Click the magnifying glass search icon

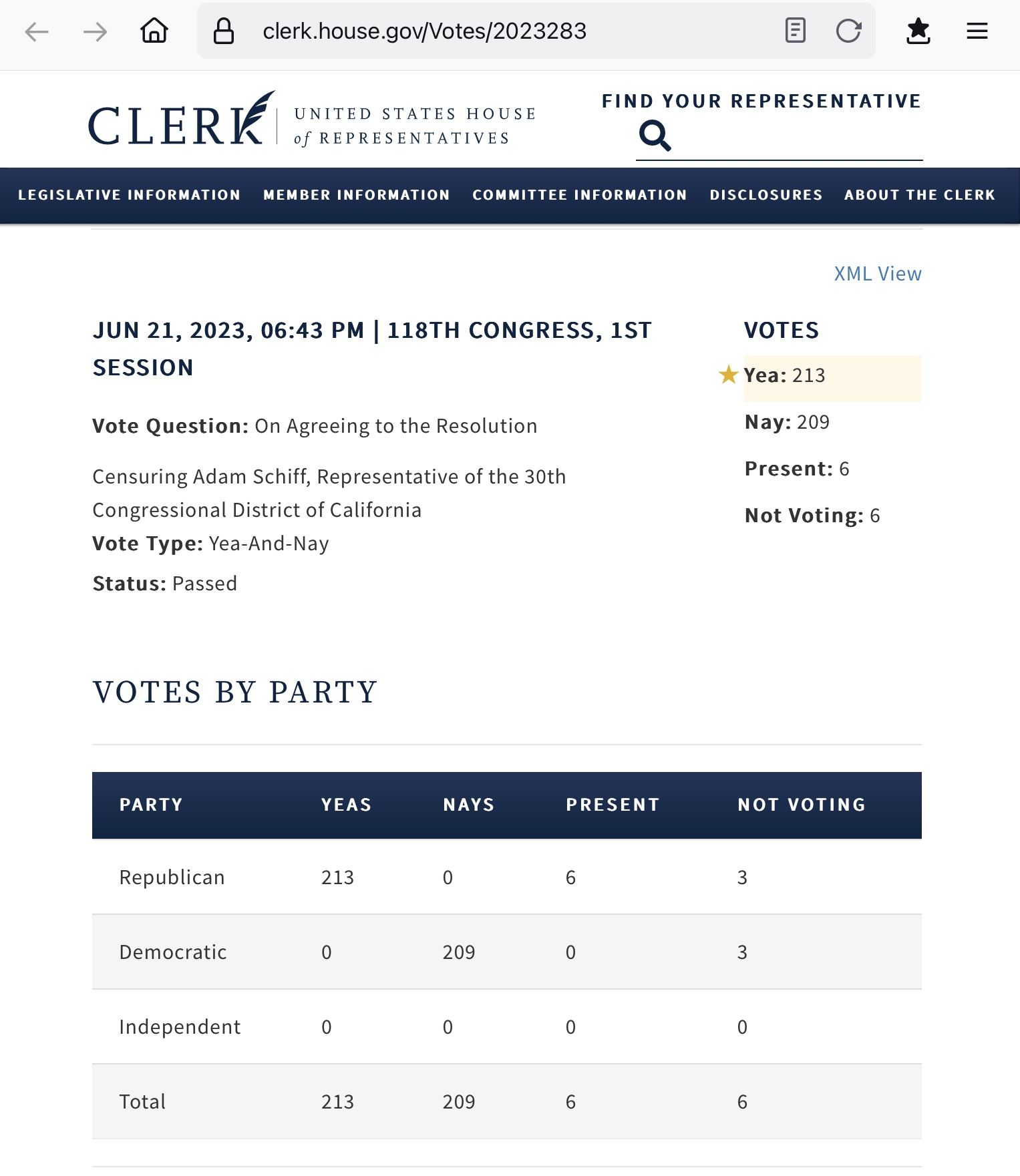(x=655, y=136)
